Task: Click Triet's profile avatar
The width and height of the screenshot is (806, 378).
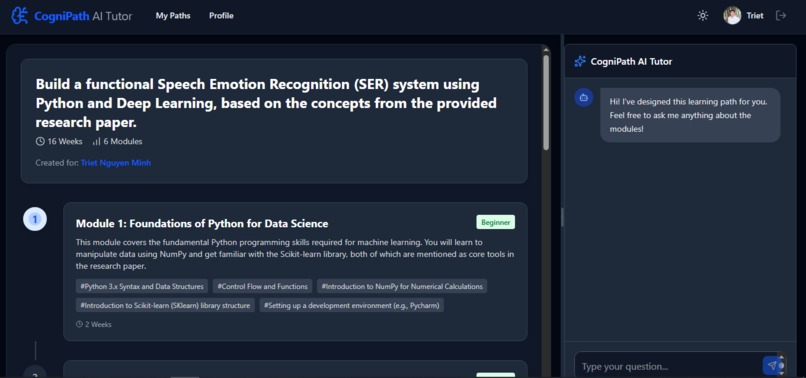Action: (732, 15)
